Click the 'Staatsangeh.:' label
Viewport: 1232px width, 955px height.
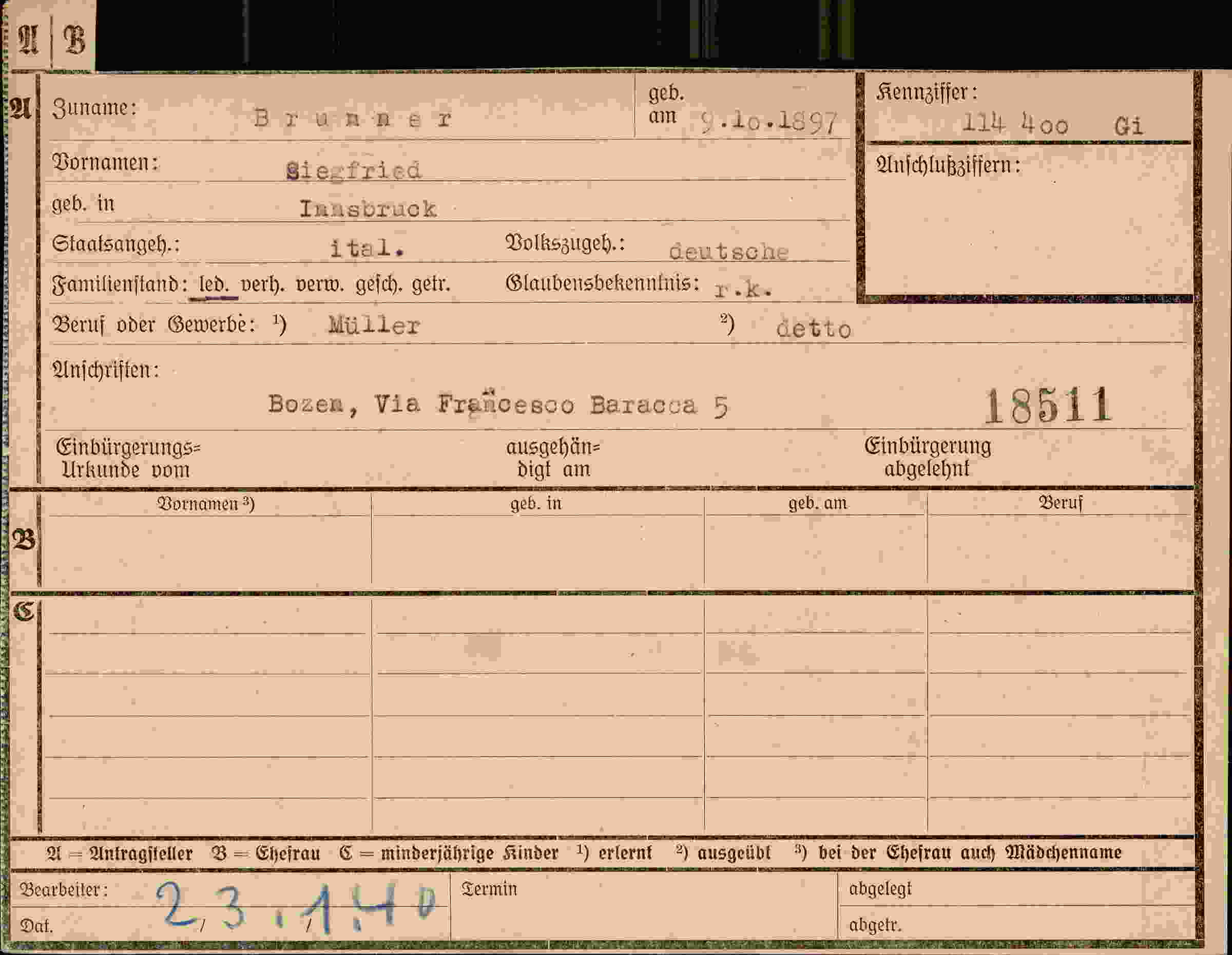pos(115,244)
